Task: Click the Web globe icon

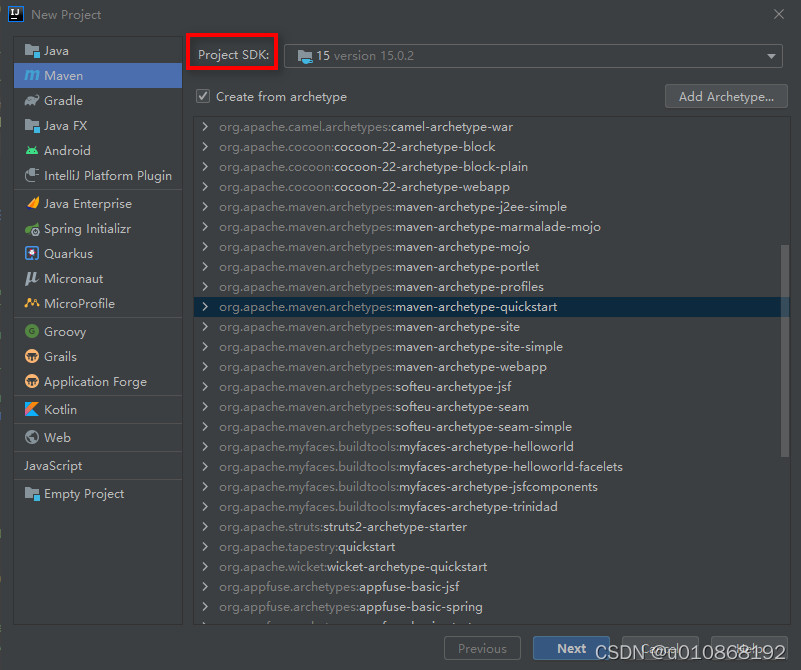Action: 32,438
